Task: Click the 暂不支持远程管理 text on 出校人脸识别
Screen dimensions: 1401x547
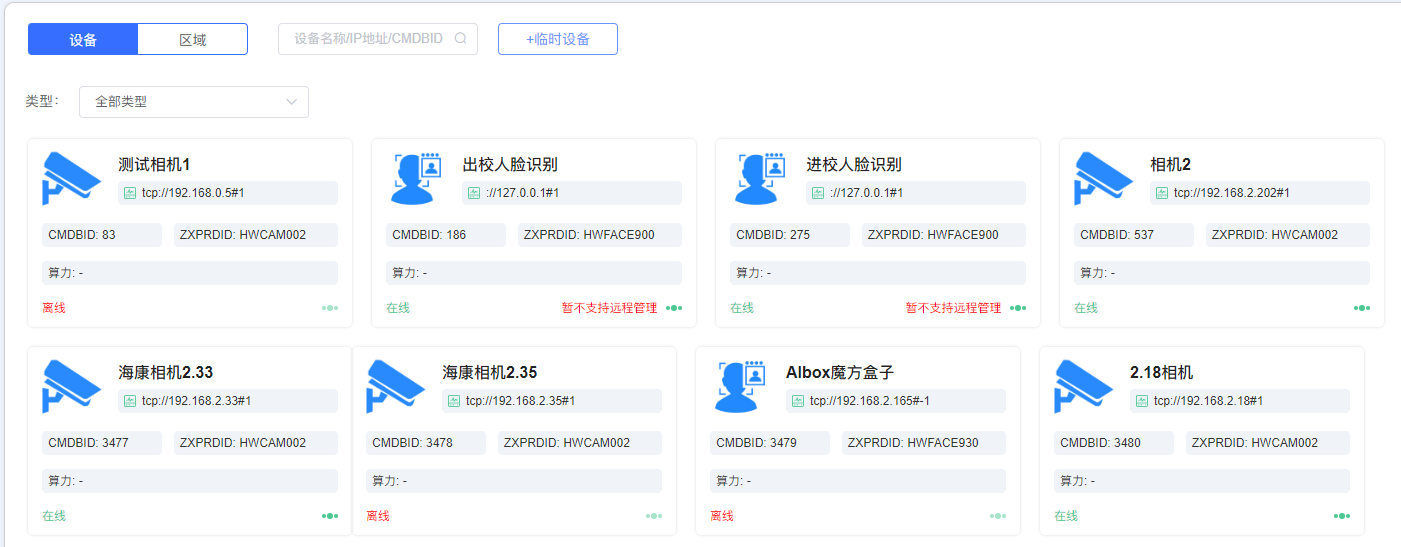Action: (x=609, y=308)
